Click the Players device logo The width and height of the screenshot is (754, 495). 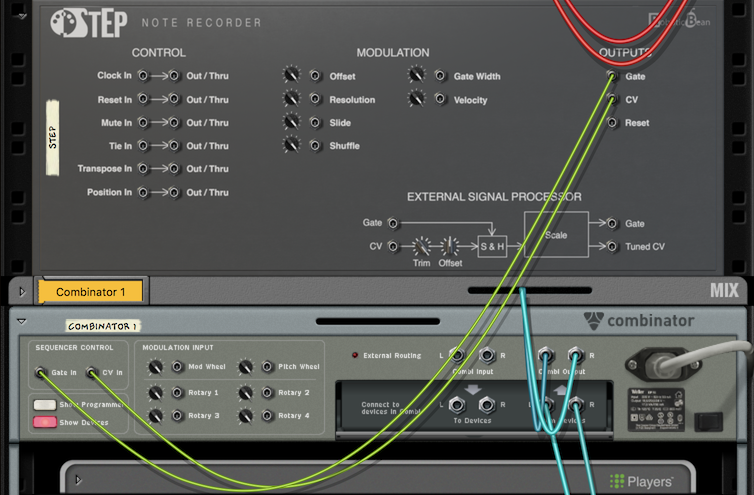(x=641, y=481)
